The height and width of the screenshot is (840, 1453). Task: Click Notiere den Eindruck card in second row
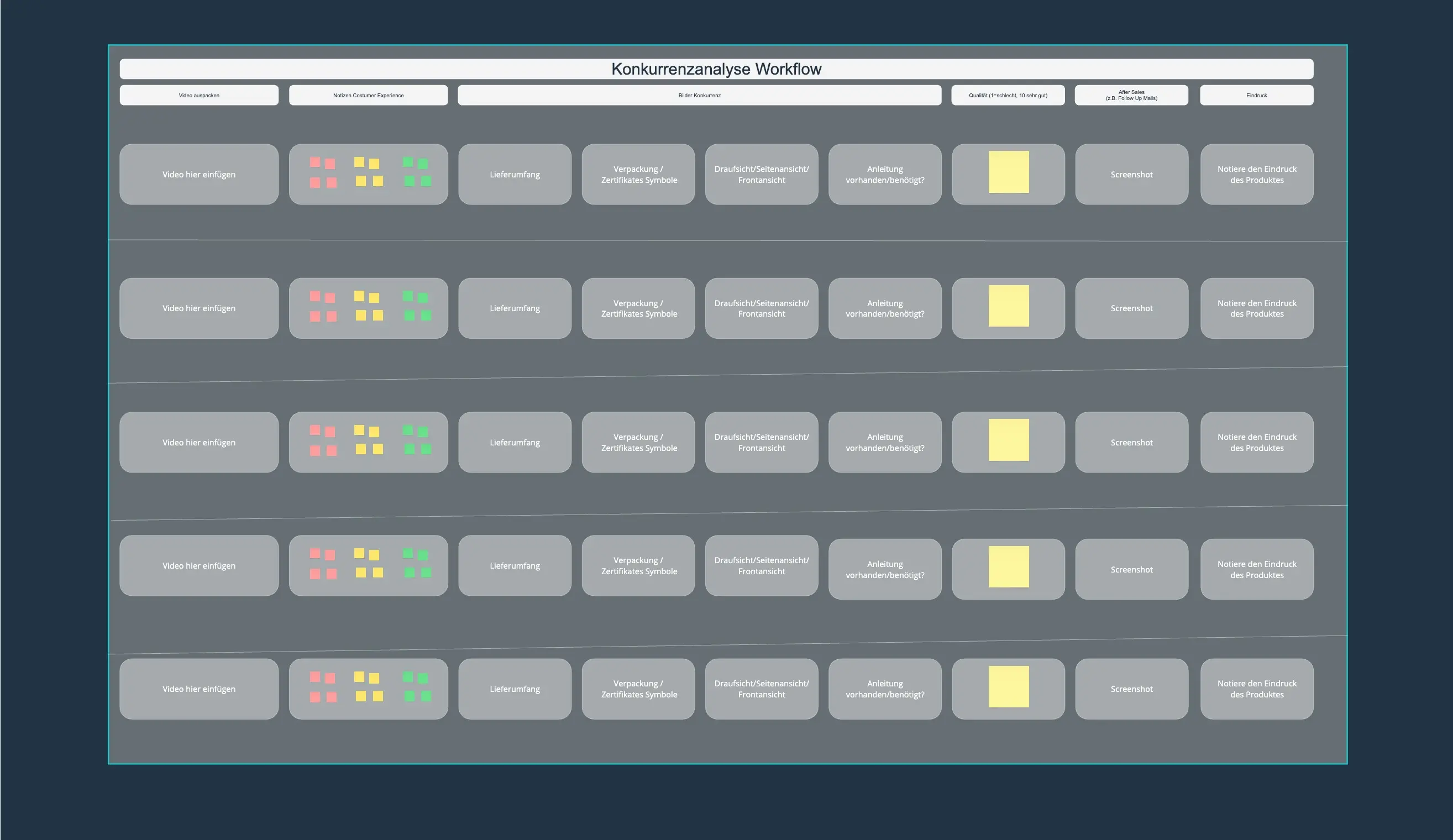tap(1256, 308)
